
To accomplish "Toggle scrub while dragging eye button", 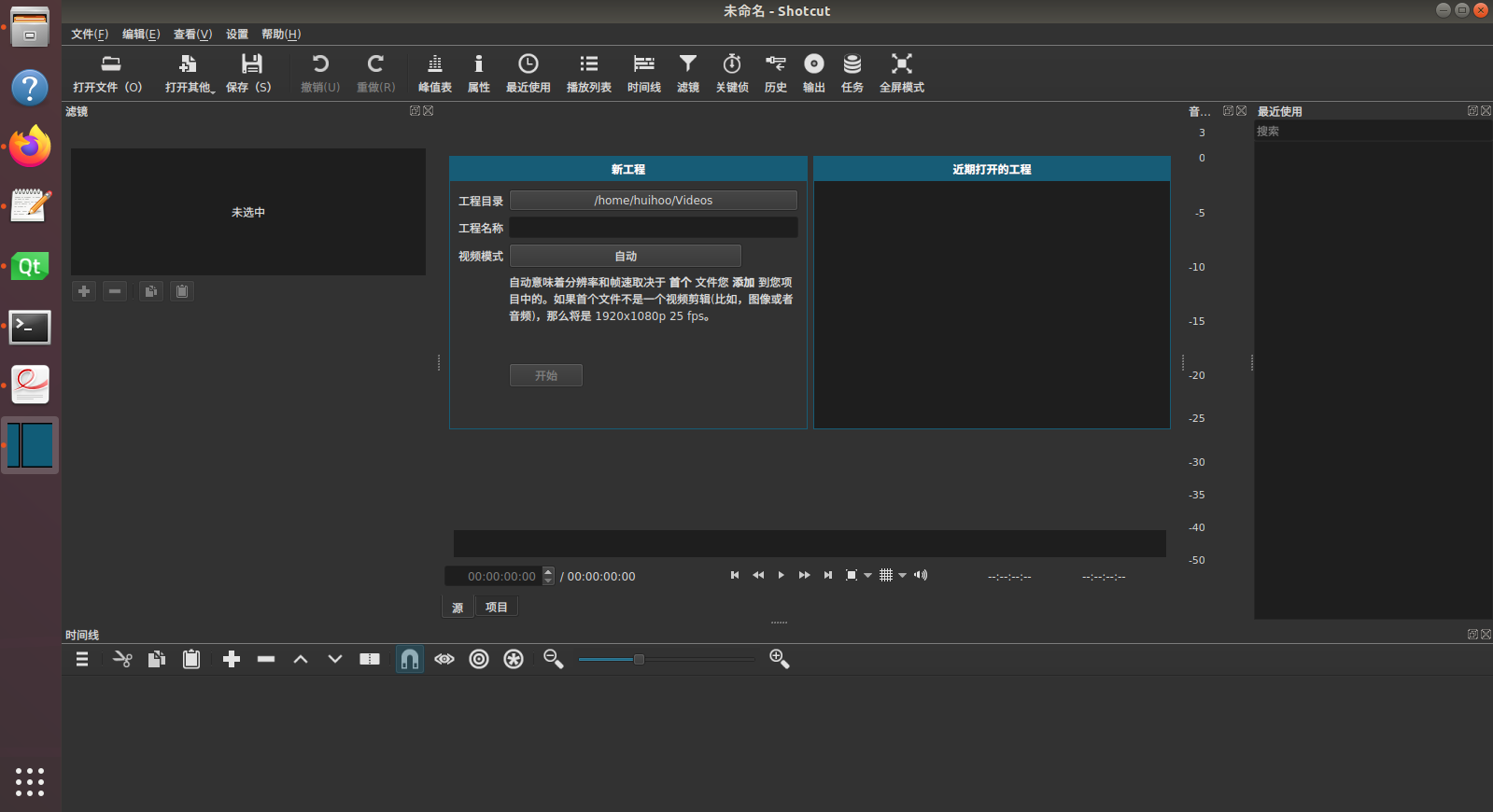I will pyautogui.click(x=444, y=659).
